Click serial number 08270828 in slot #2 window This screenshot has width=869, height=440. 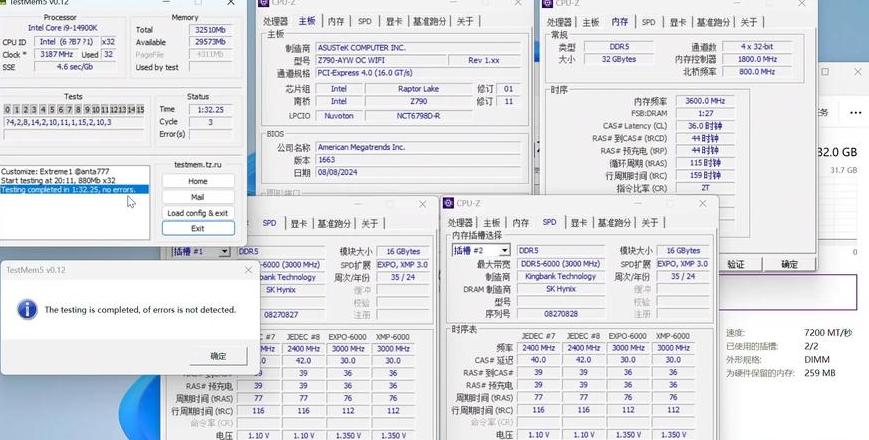(561, 314)
